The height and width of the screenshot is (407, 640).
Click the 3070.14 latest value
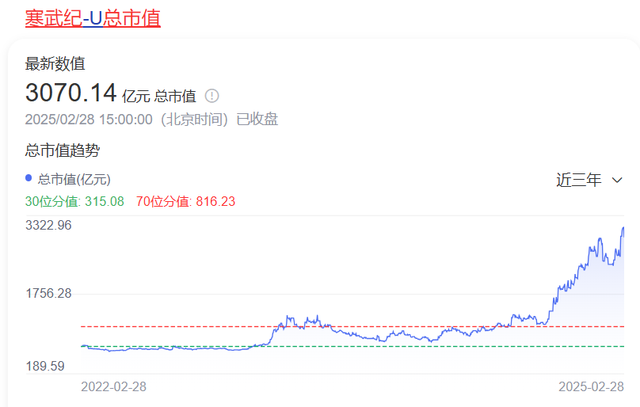click(71, 93)
